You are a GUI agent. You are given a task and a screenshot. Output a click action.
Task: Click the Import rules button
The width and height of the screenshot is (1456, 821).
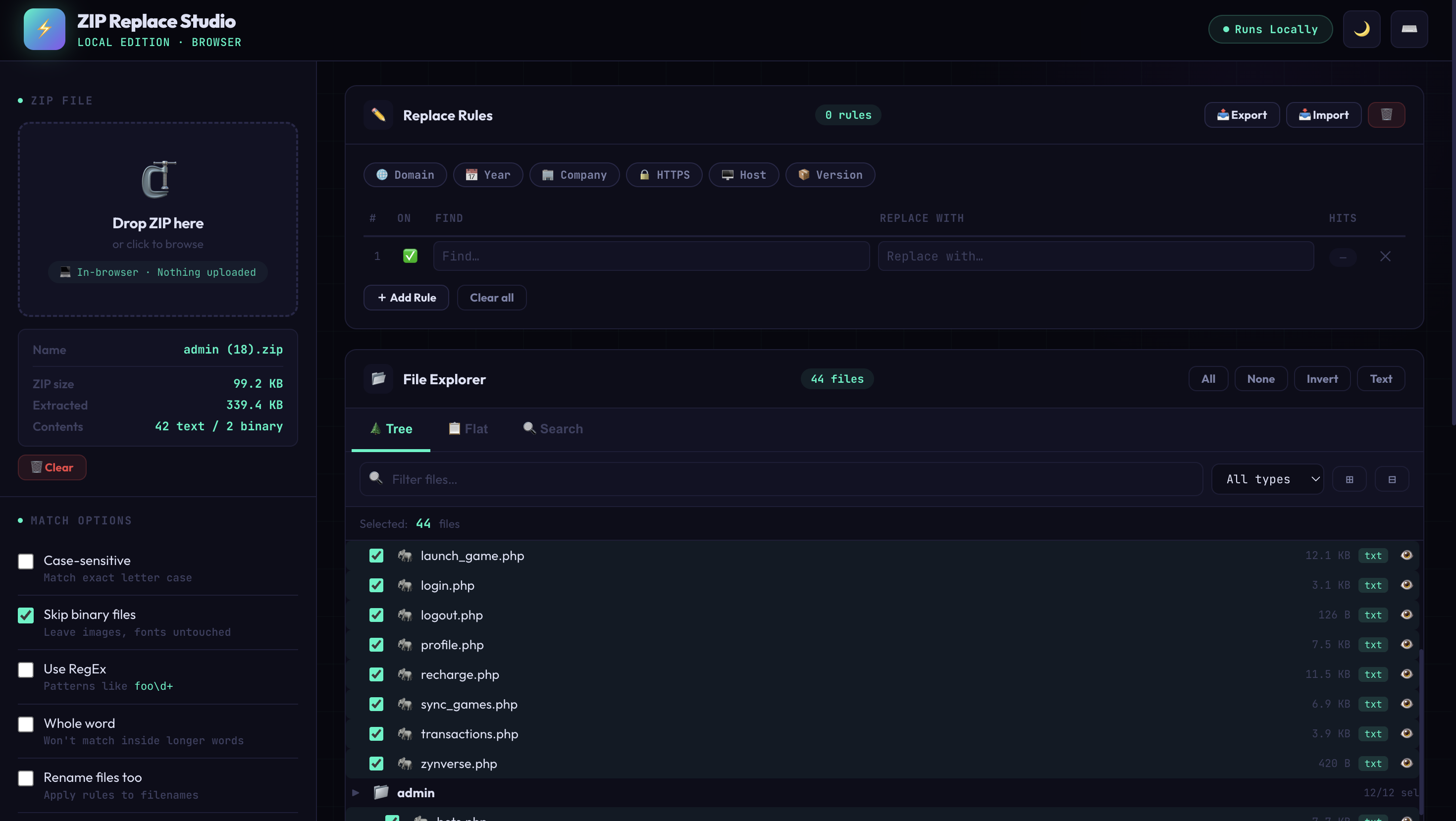click(1323, 115)
